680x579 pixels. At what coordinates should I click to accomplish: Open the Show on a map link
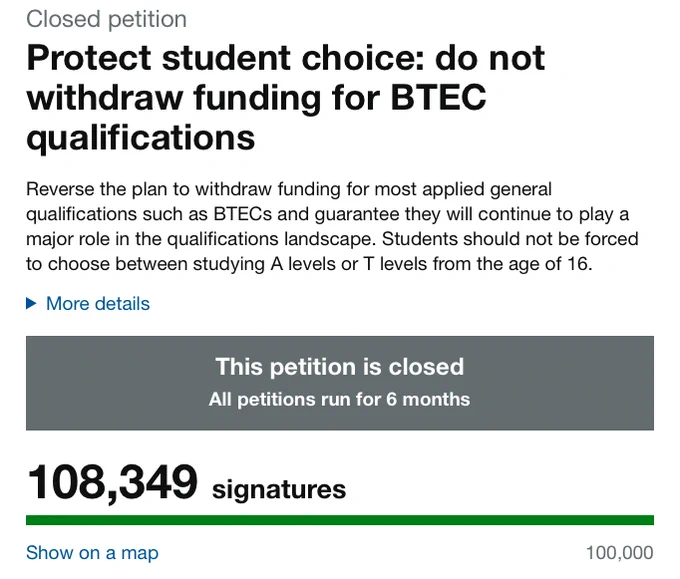tap(92, 553)
